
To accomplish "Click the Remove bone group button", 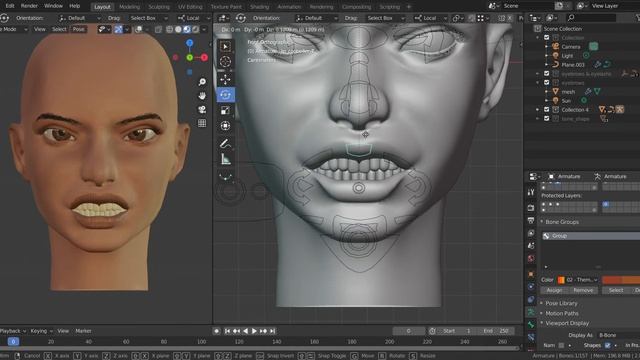I will point(583,290).
